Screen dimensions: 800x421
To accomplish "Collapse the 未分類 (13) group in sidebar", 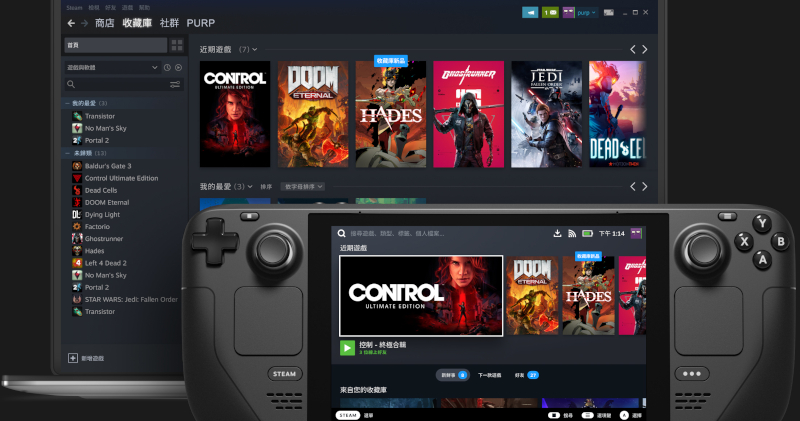I will (67, 153).
